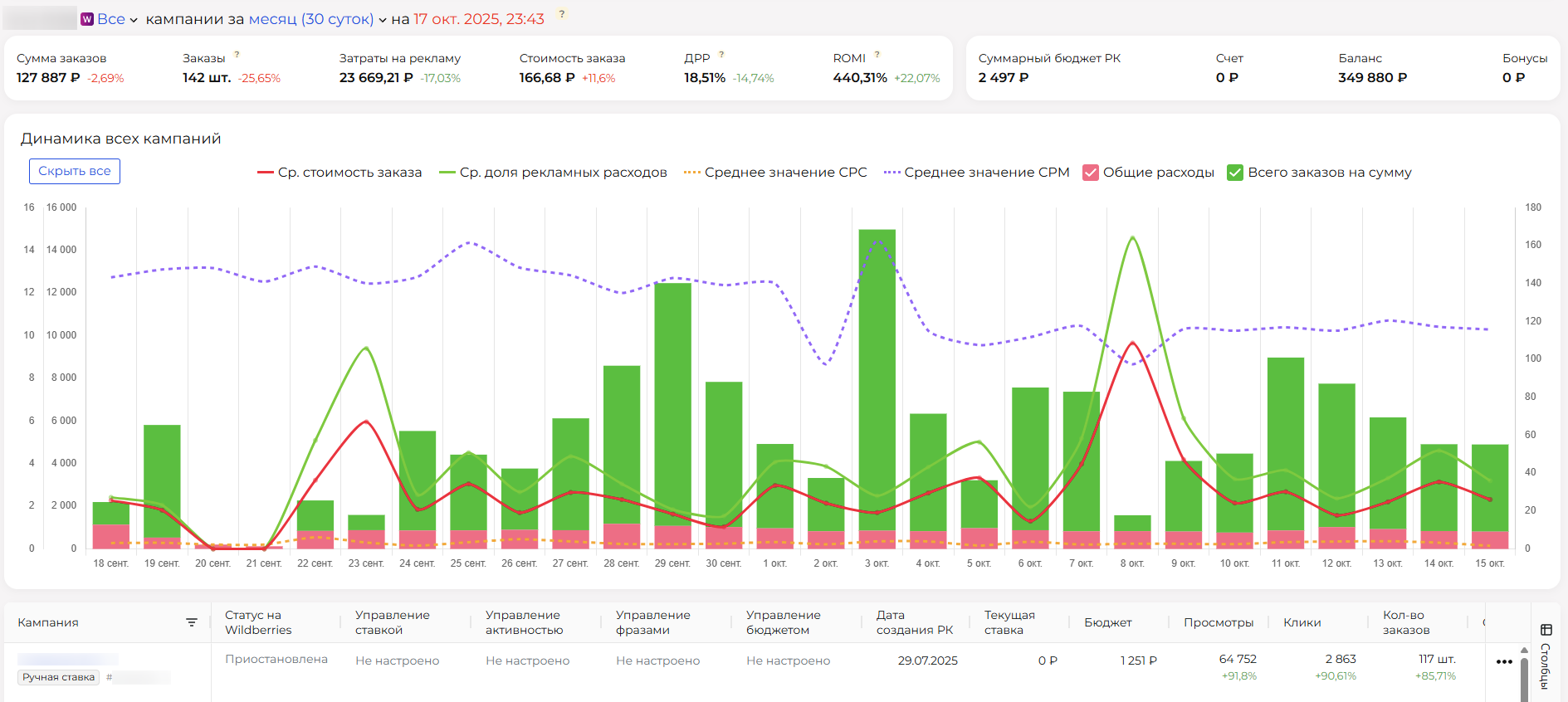Click the tall 3 окт. green bar
1568x702 pixels.
[877, 373]
